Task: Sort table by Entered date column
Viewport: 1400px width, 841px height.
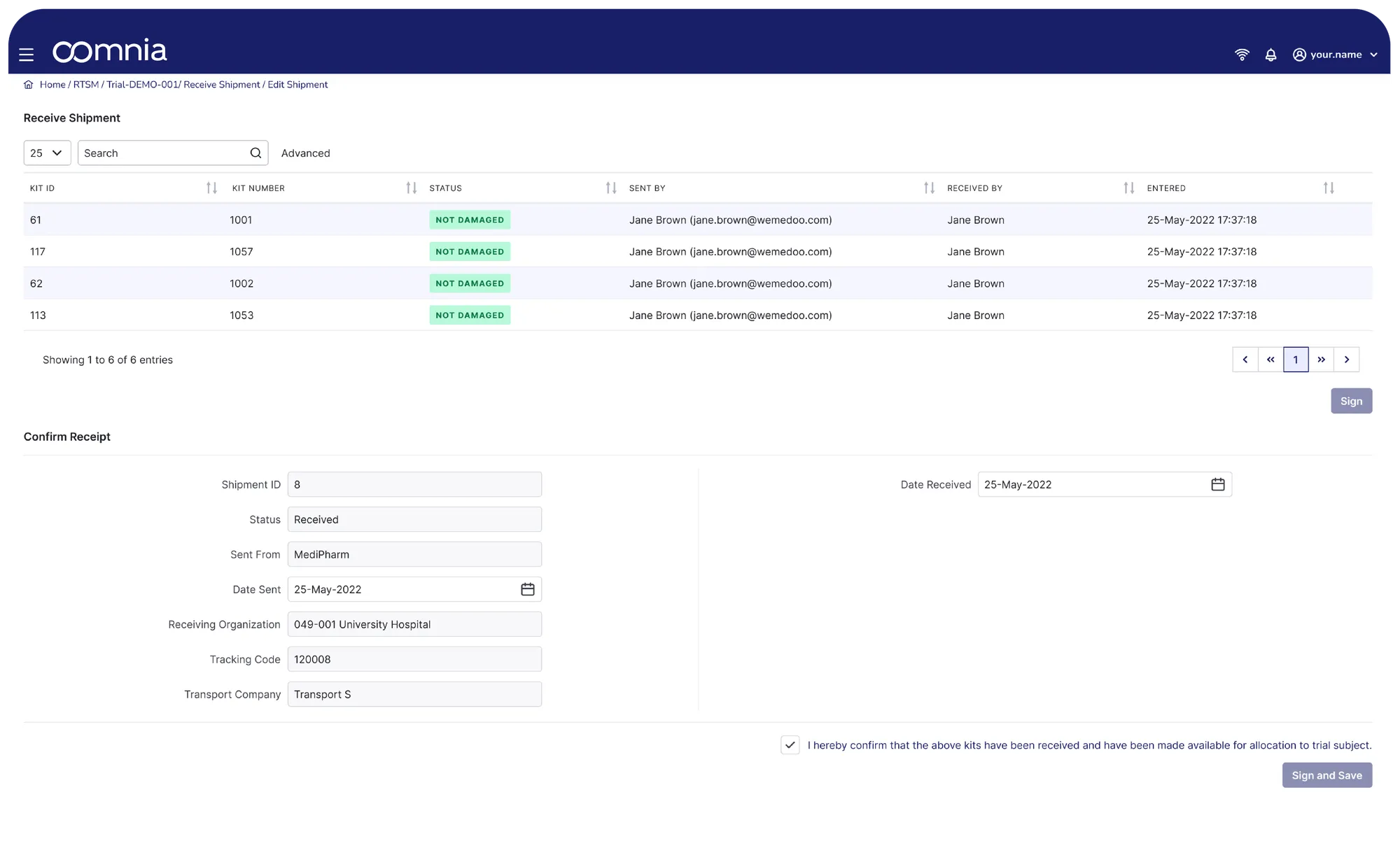Action: [1328, 188]
